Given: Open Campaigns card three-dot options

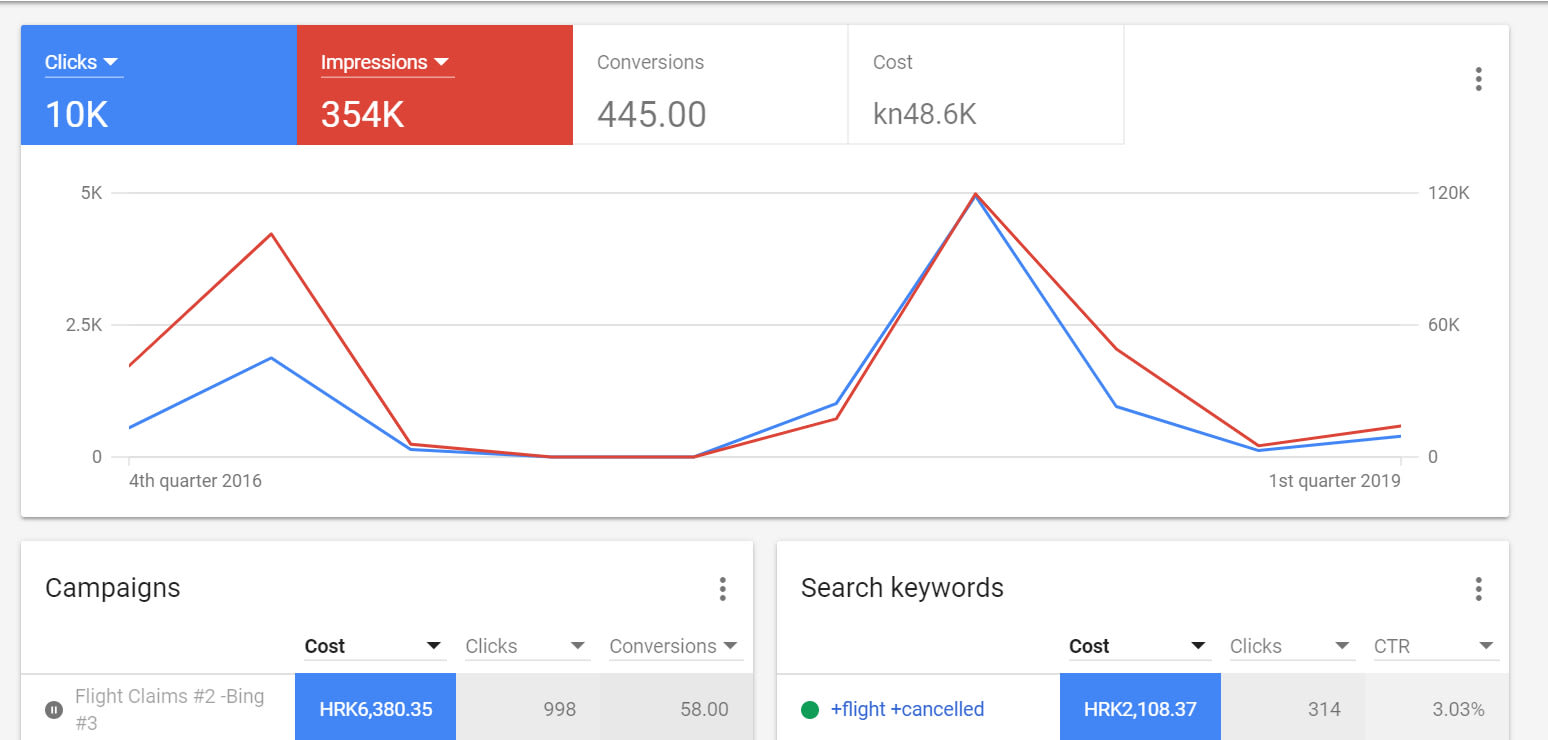Looking at the screenshot, I should (722, 589).
